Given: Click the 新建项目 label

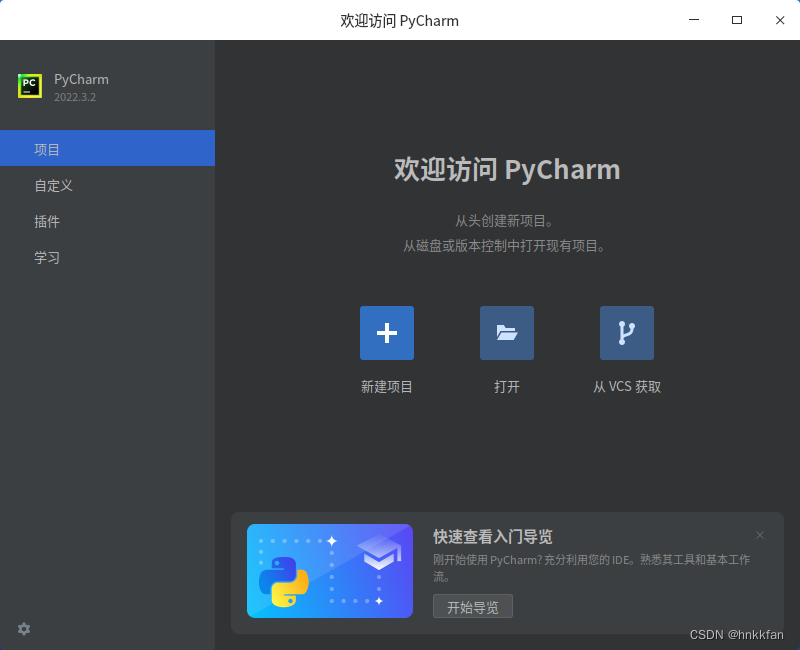Looking at the screenshot, I should click(x=386, y=387).
